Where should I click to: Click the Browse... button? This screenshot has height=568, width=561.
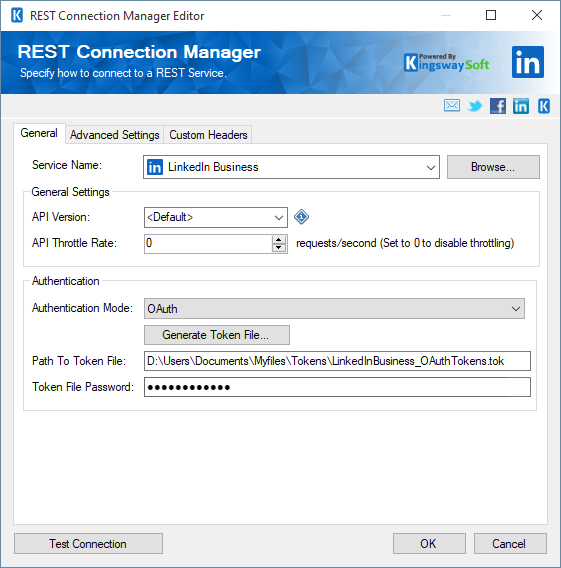click(493, 167)
